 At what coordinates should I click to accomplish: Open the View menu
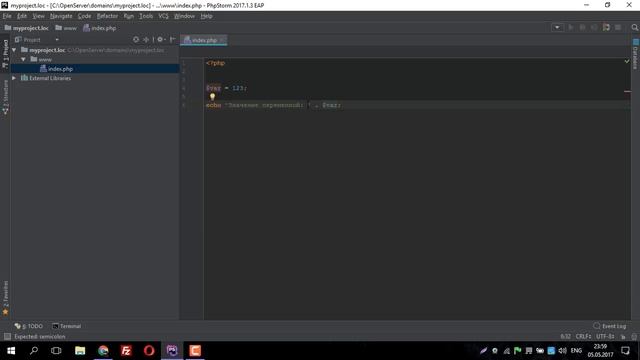(38, 16)
